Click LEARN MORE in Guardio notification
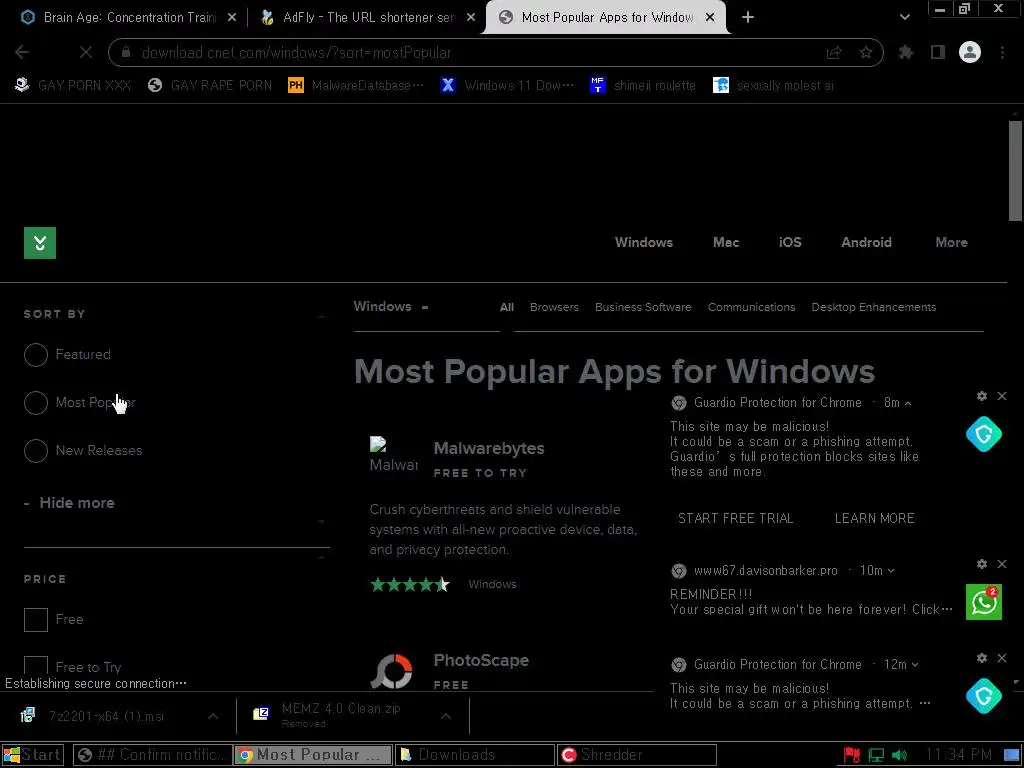The height and width of the screenshot is (768, 1024). coord(874,519)
